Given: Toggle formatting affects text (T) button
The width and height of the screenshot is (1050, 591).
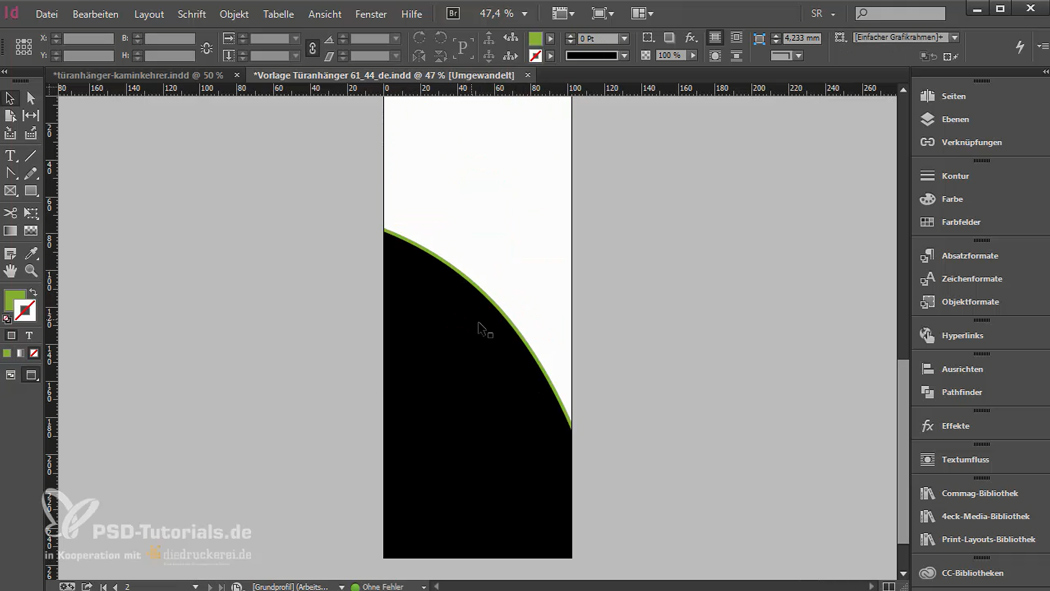Looking at the screenshot, I should 29,336.
